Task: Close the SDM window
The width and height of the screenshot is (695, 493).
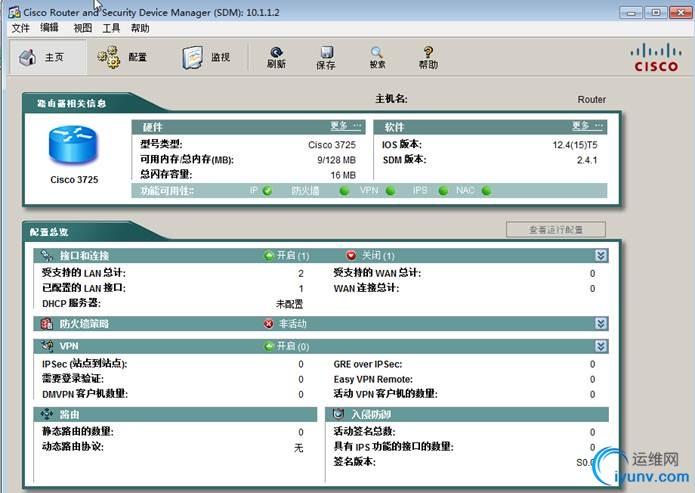Action: 680,12
